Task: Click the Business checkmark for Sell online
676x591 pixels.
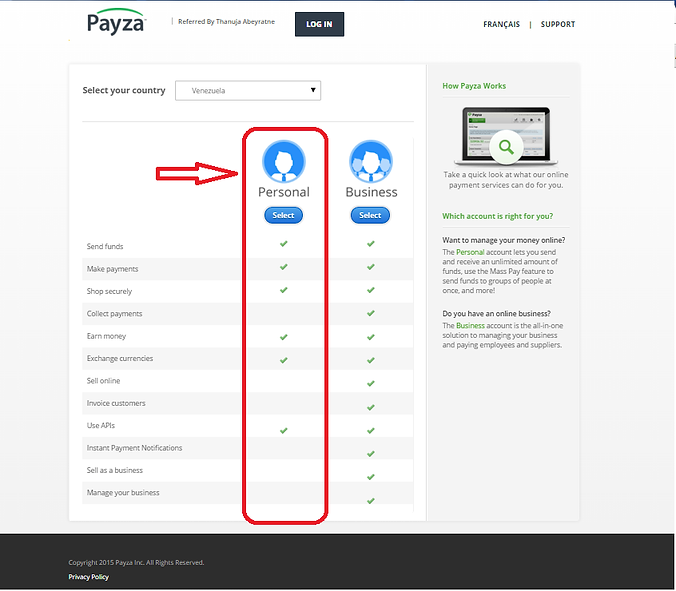Action: click(370, 384)
